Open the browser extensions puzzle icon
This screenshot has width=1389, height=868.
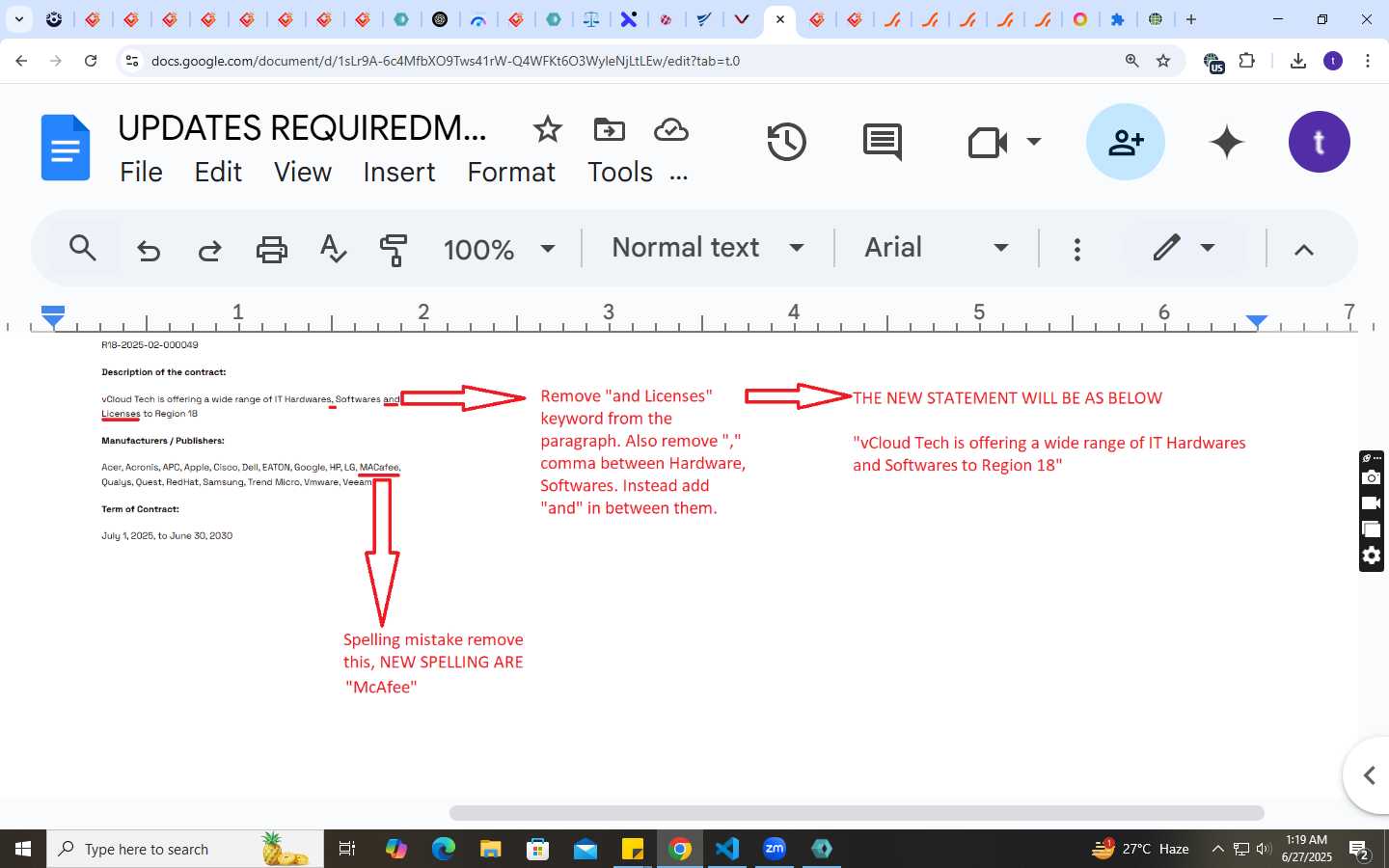(x=1247, y=61)
